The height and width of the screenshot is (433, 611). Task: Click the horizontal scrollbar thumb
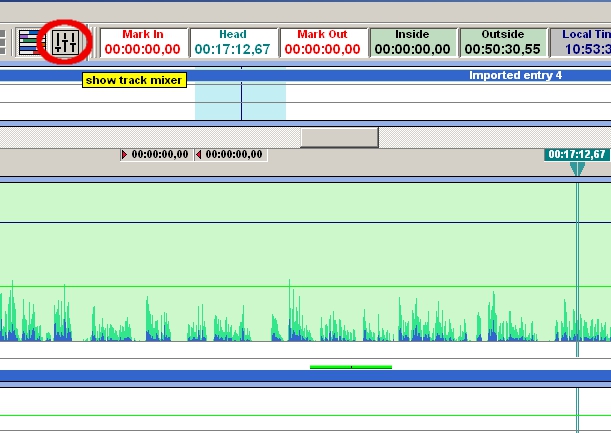339,138
